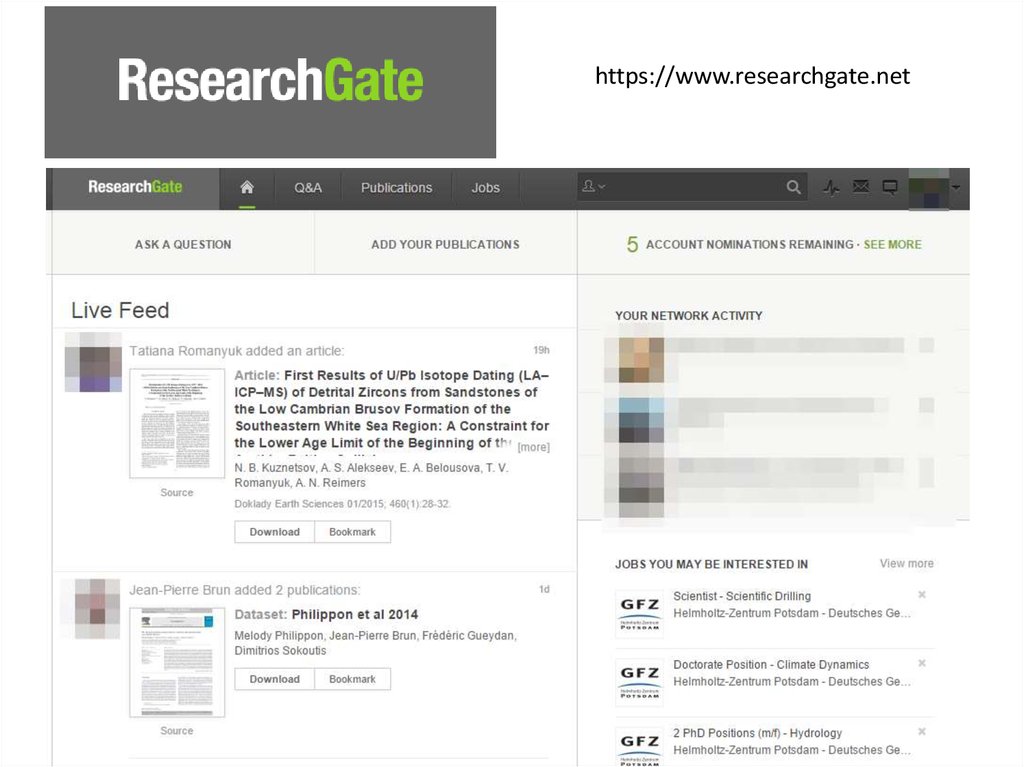This screenshot has height=767, width=1024.
Task: Click Ask a Question
Action: click(183, 244)
